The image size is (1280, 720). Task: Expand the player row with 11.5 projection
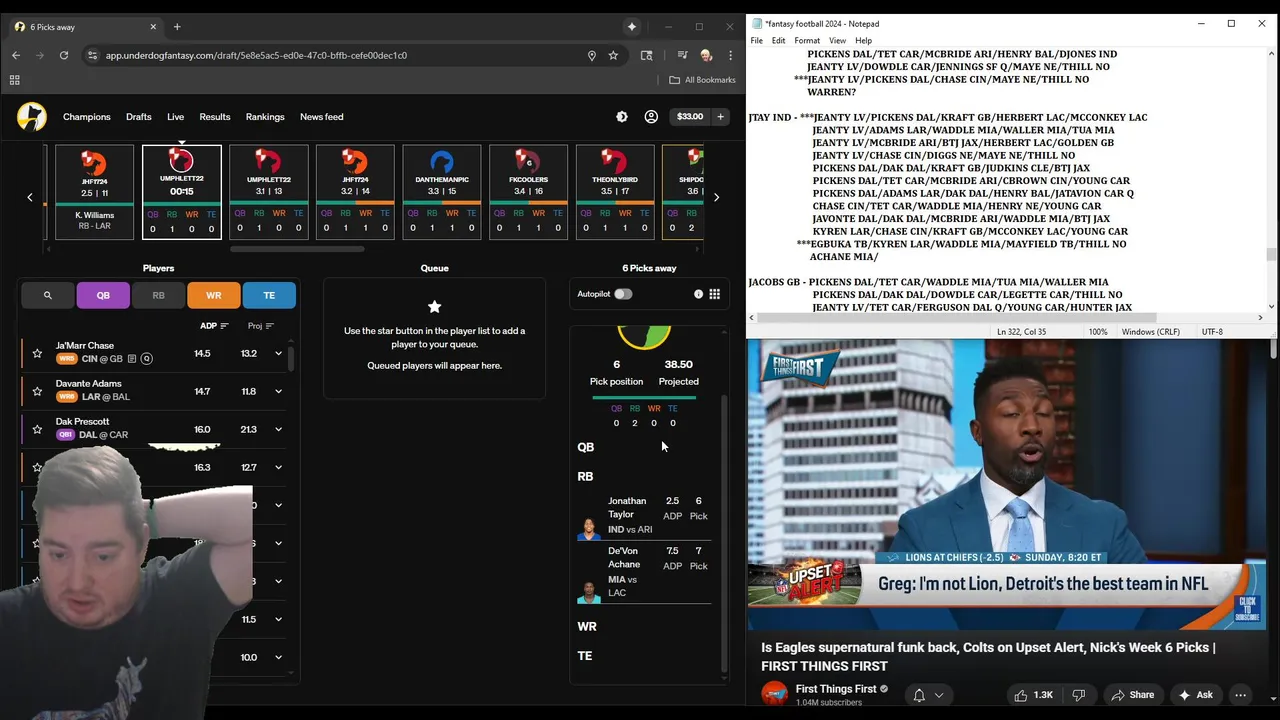(278, 619)
